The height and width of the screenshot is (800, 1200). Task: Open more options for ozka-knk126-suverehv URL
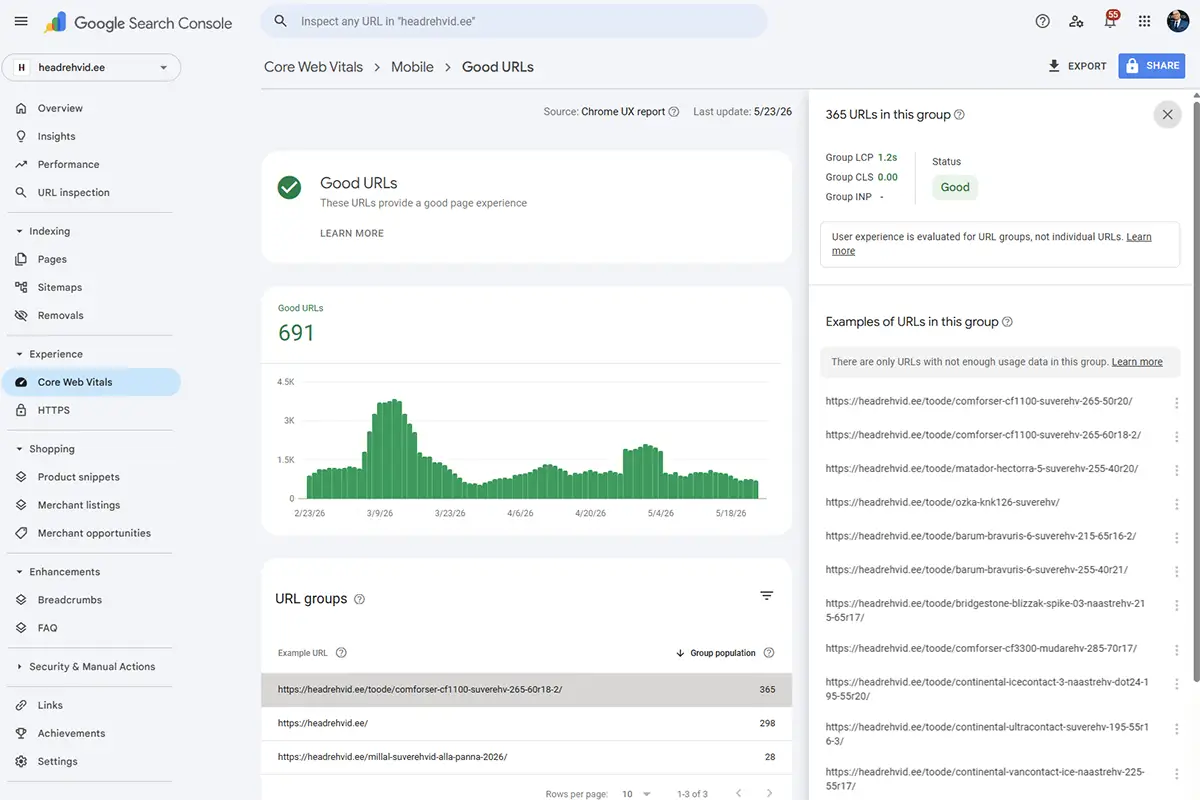(x=1176, y=504)
